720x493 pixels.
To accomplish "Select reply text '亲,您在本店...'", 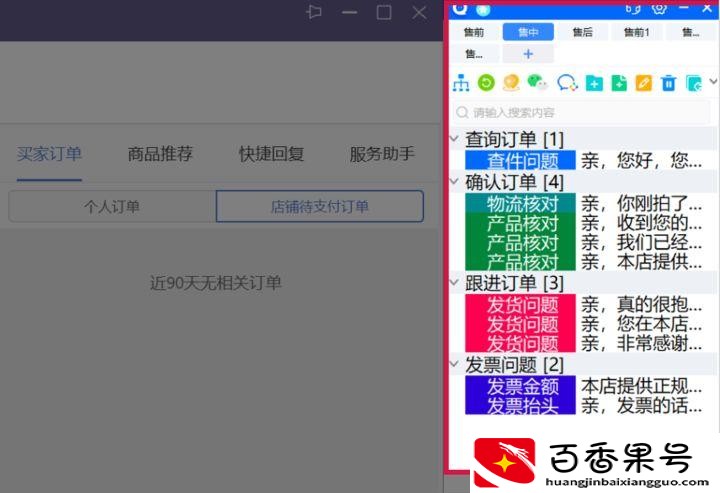I will click(641, 324).
